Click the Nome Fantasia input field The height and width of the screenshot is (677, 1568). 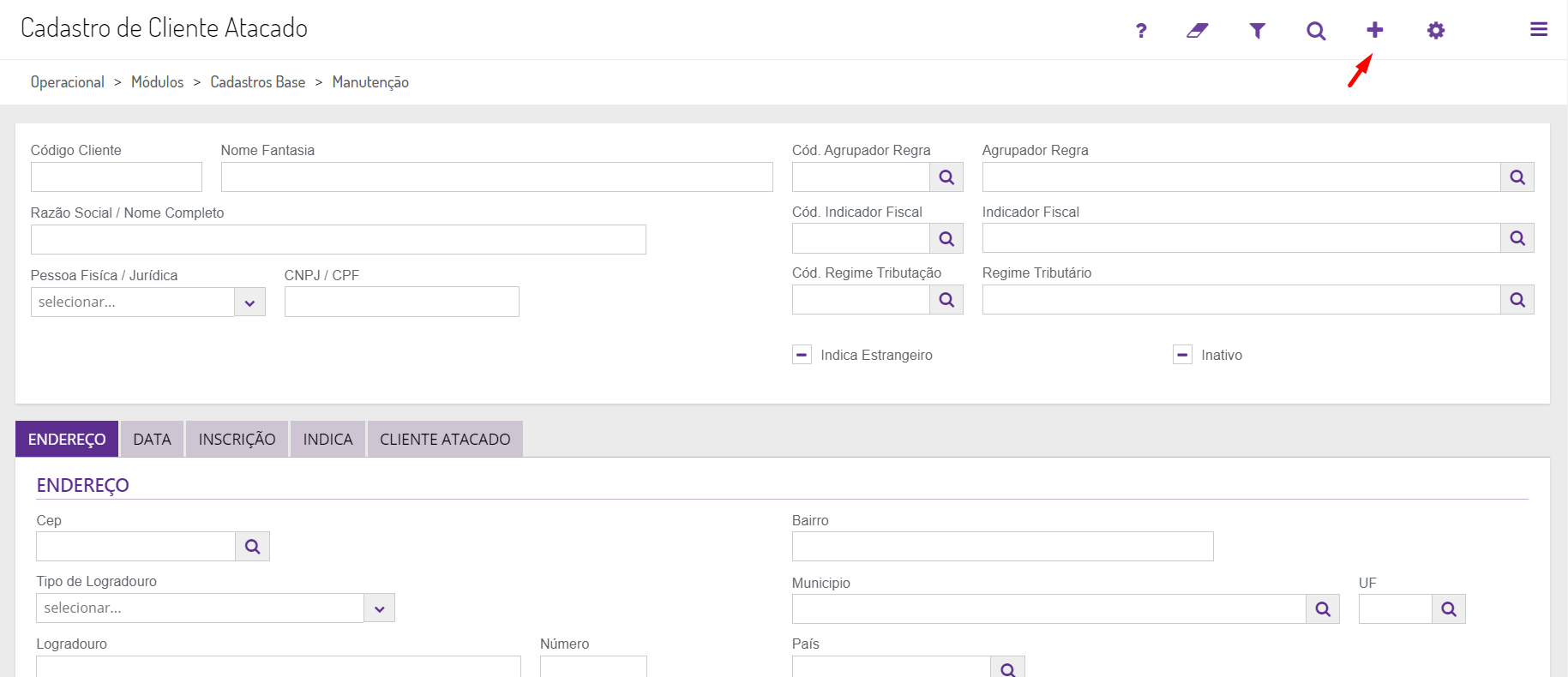(x=496, y=177)
